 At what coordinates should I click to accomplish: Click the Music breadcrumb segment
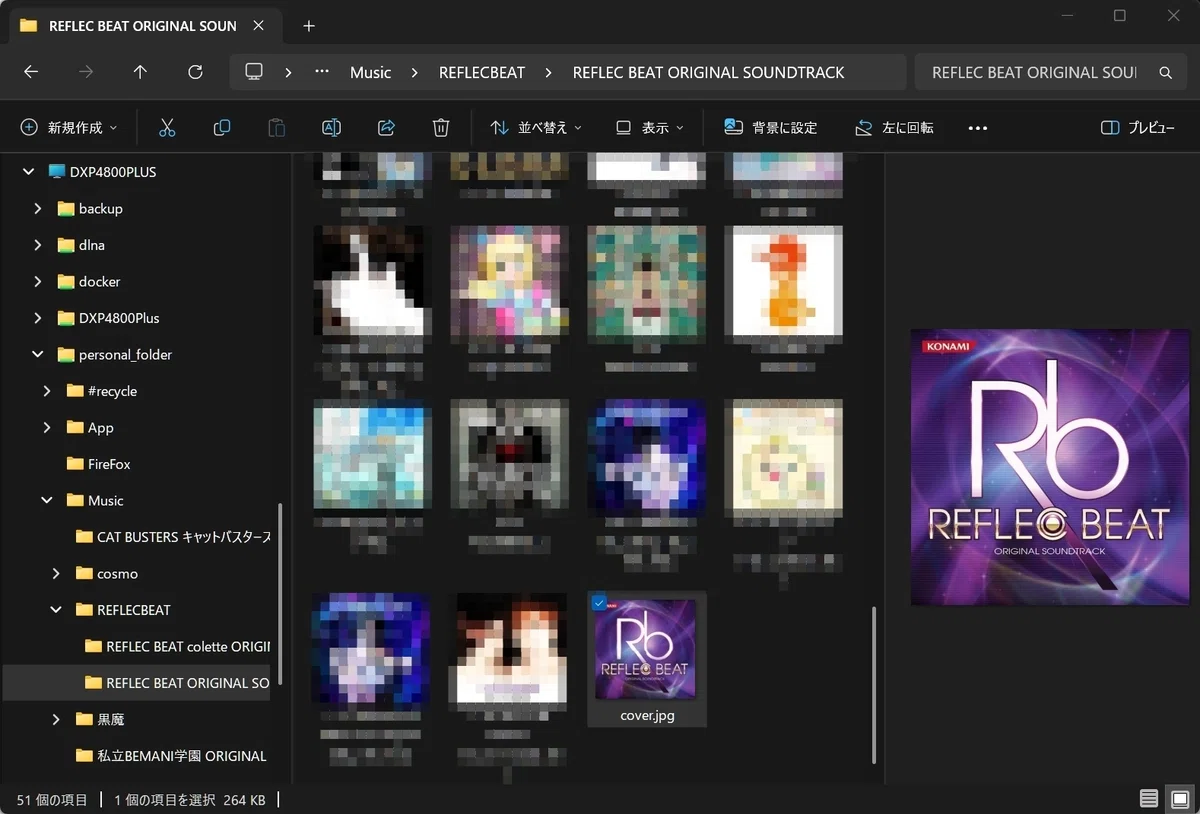(370, 73)
